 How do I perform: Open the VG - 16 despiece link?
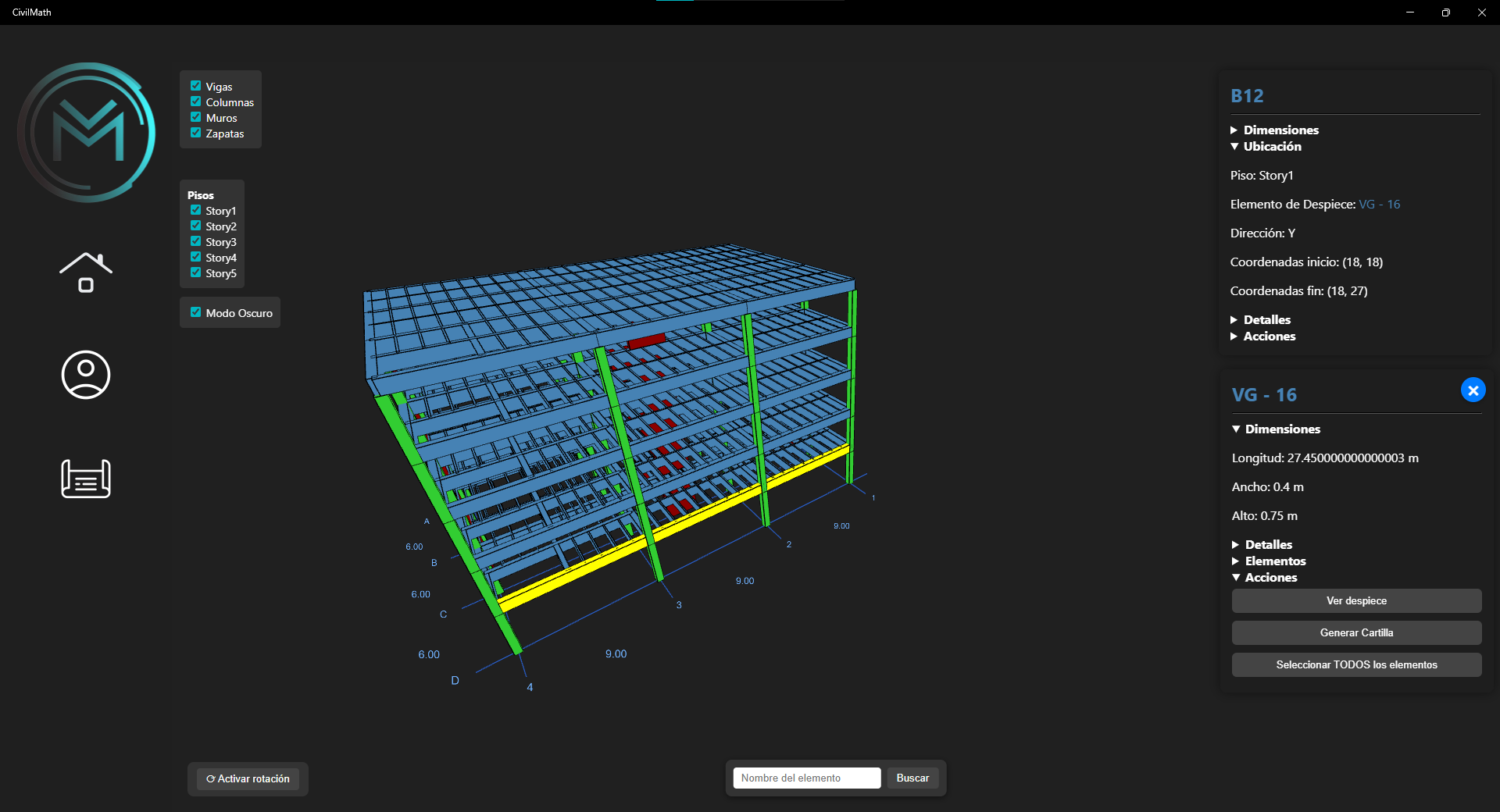[x=1379, y=204]
